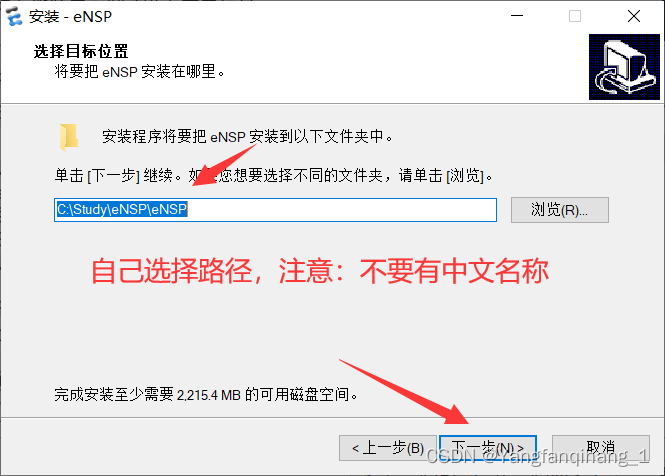The height and width of the screenshot is (476, 665).
Task: Click the red arrow pointing at path field
Action: [x=224, y=165]
